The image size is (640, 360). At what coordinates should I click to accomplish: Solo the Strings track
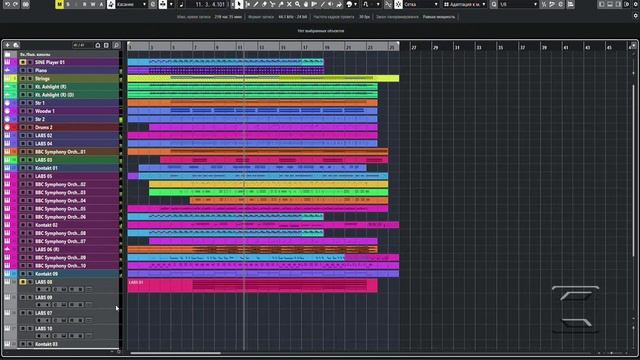click(30, 78)
